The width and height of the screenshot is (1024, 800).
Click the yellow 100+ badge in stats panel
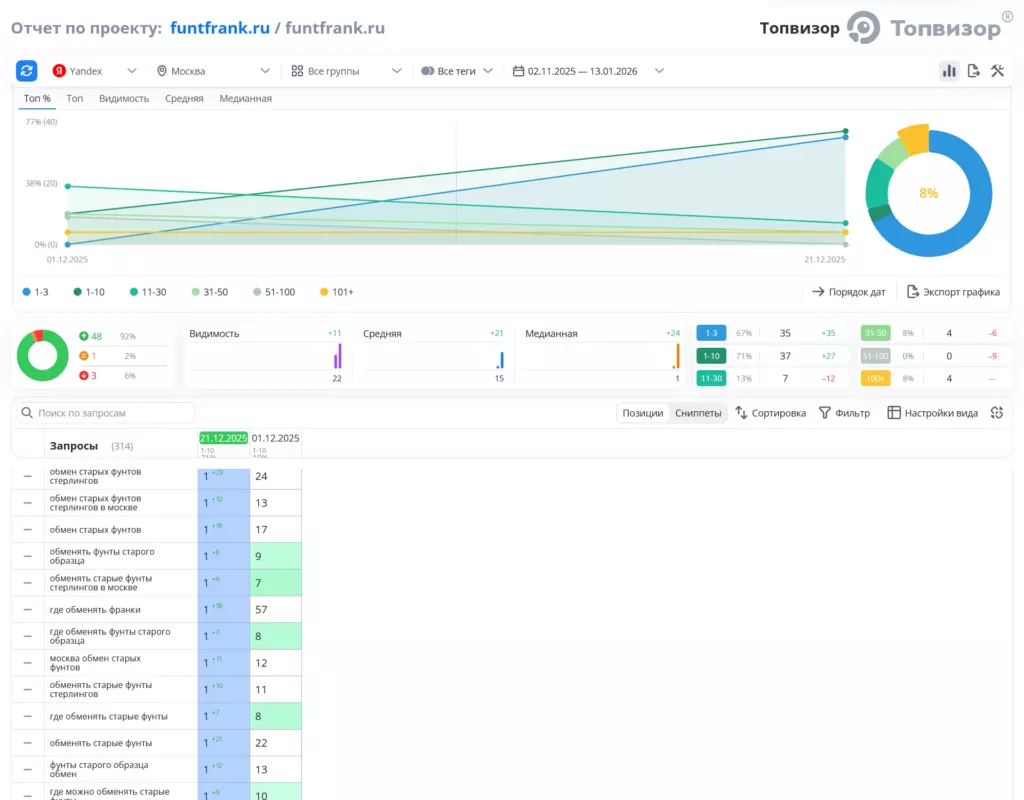point(875,379)
